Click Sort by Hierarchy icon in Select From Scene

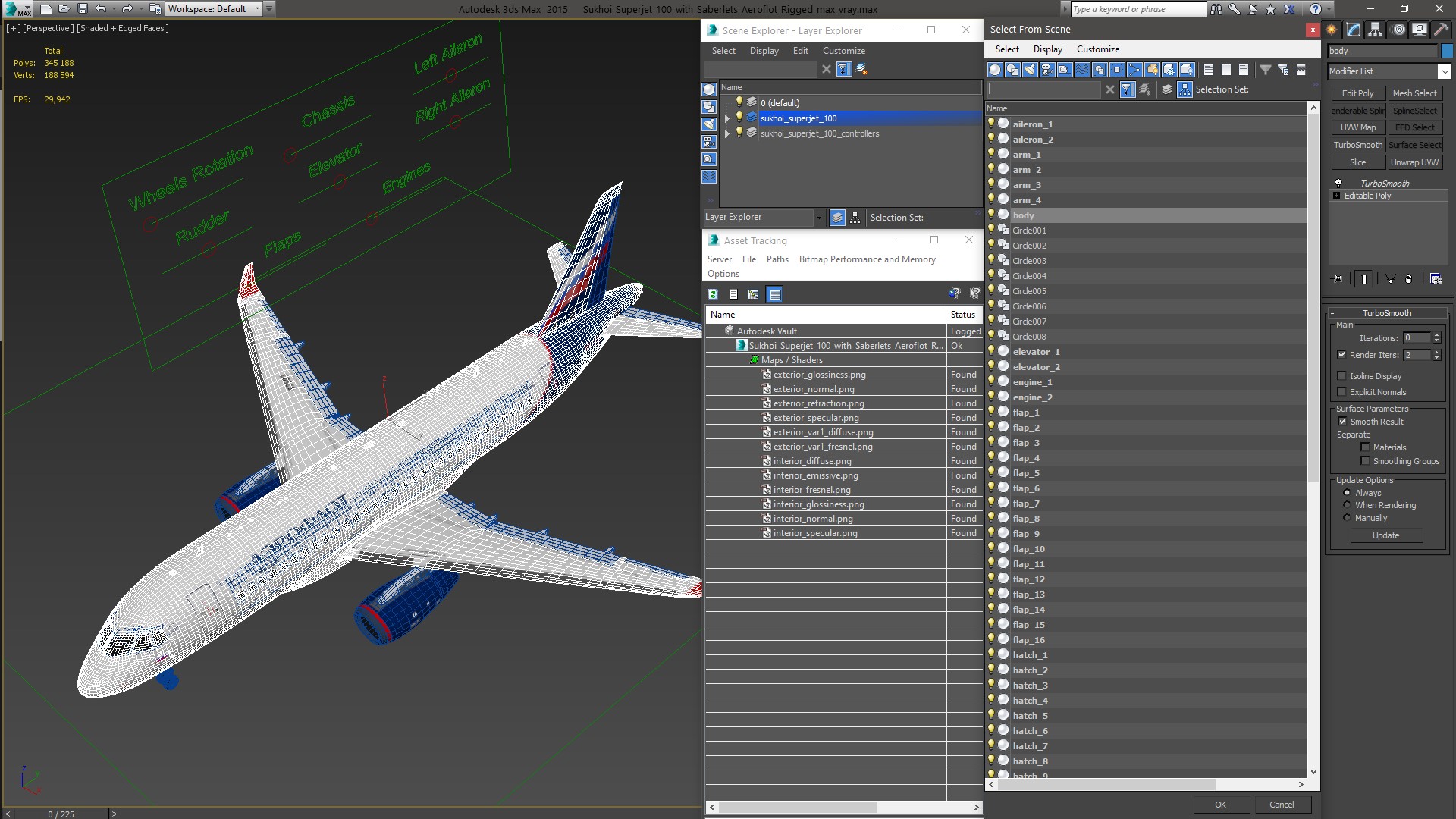(1185, 89)
